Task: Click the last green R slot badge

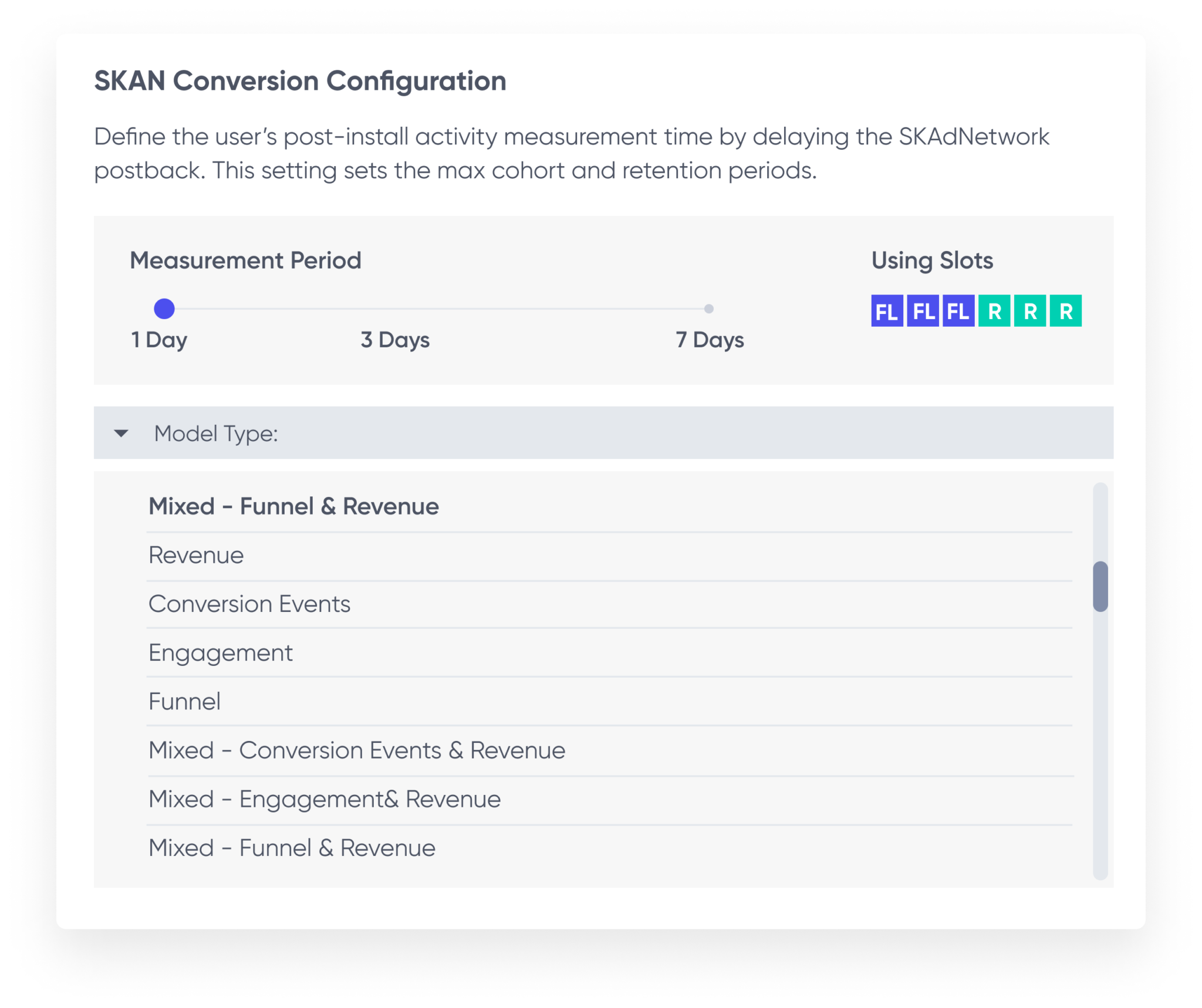Action: pos(1066,311)
